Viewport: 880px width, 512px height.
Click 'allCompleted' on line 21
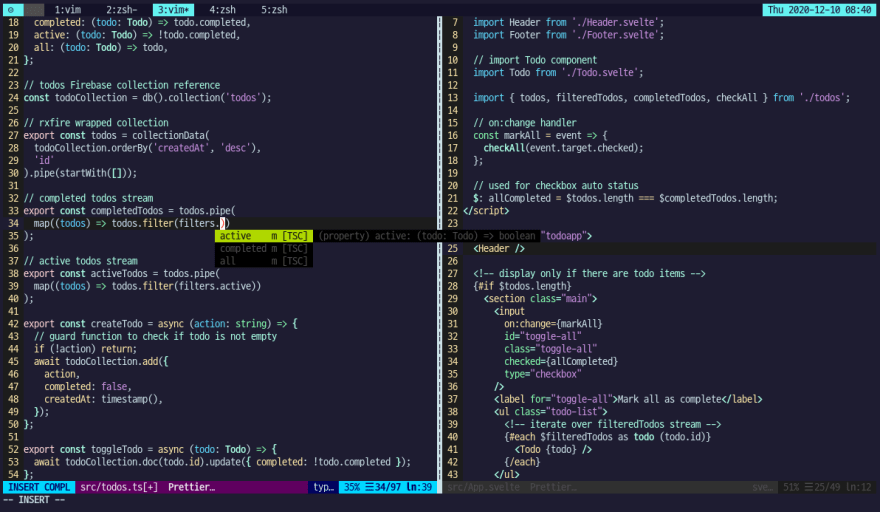click(x=519, y=198)
